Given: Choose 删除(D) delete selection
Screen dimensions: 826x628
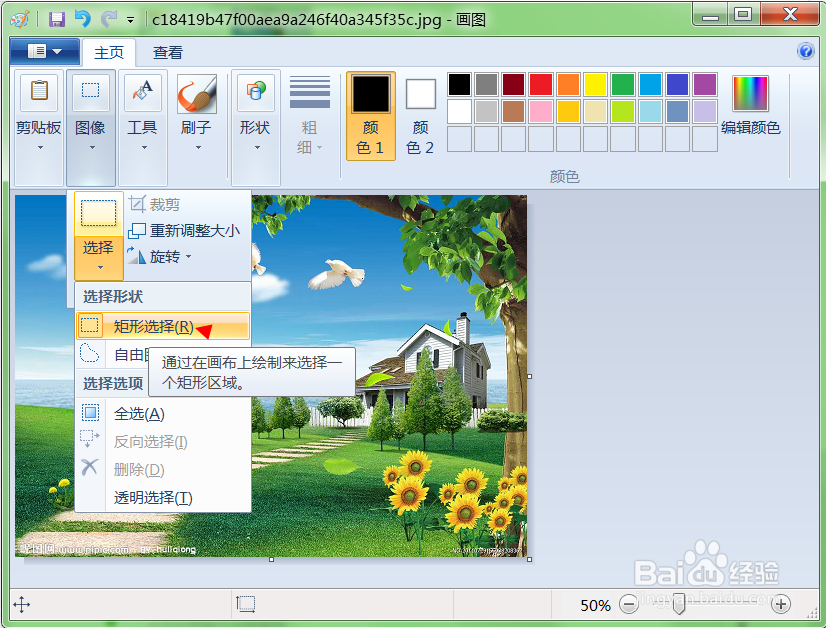Looking at the screenshot, I should 163,469.
